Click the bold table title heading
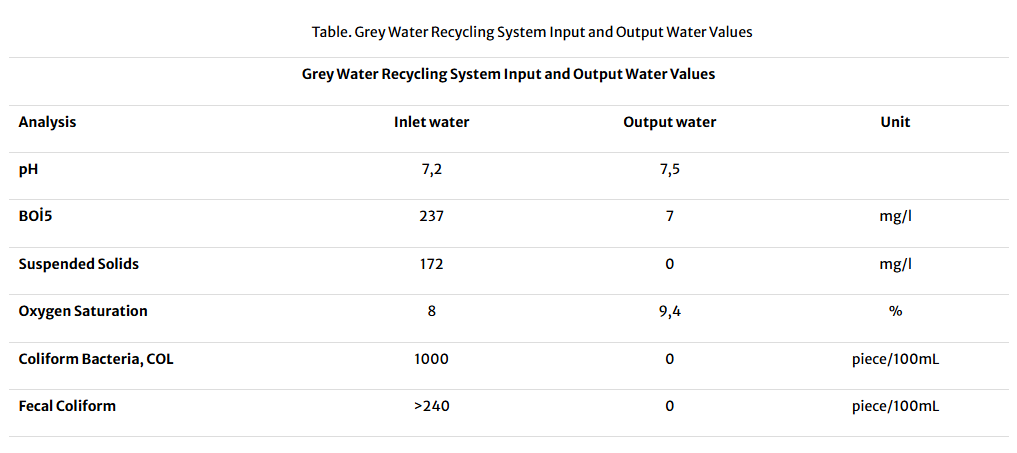The width and height of the screenshot is (1017, 453). click(x=508, y=74)
